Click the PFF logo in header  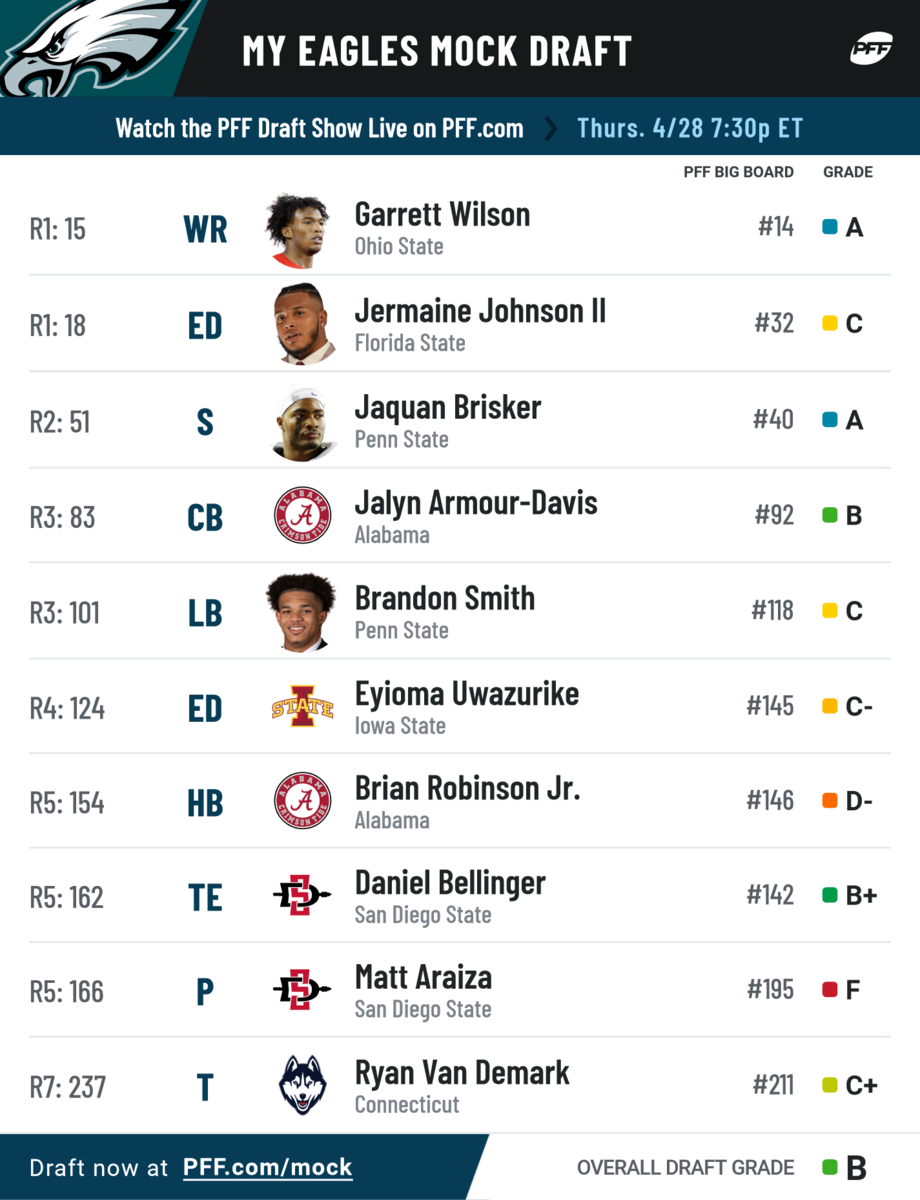tap(870, 50)
